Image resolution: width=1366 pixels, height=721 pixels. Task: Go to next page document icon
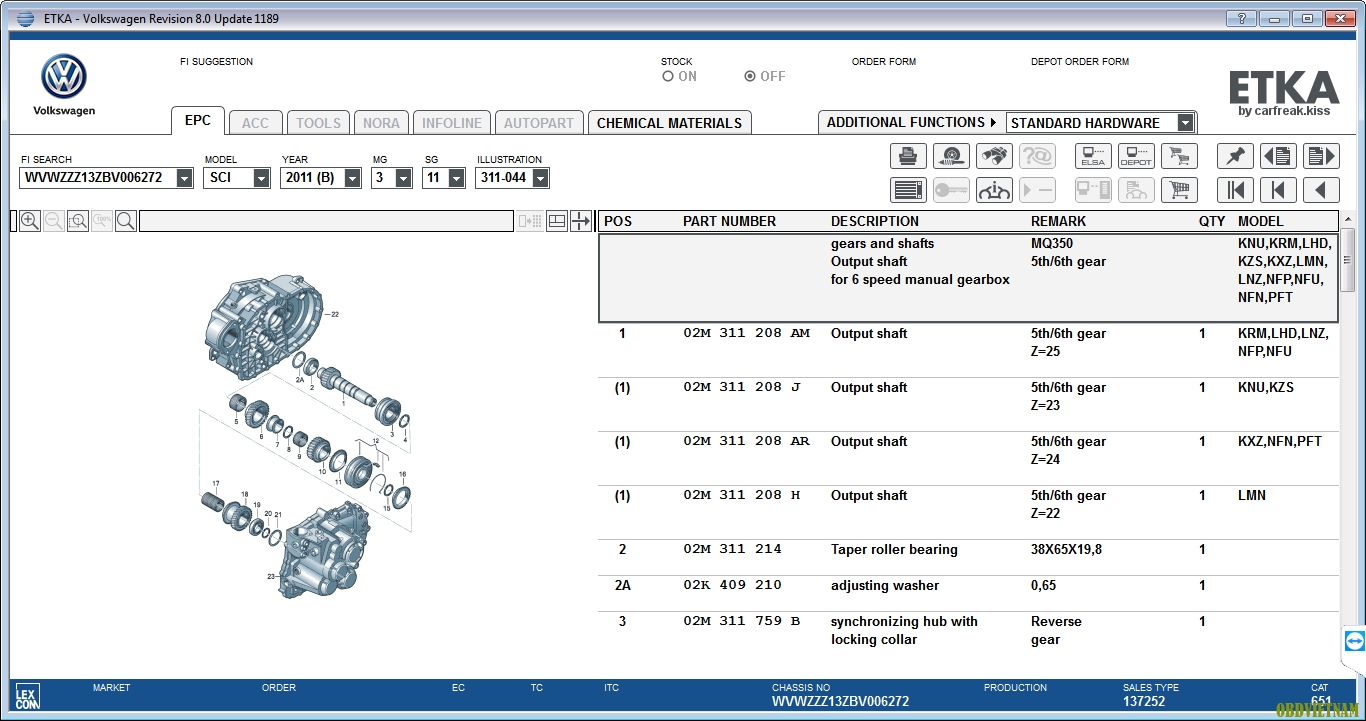pyautogui.click(x=1321, y=156)
